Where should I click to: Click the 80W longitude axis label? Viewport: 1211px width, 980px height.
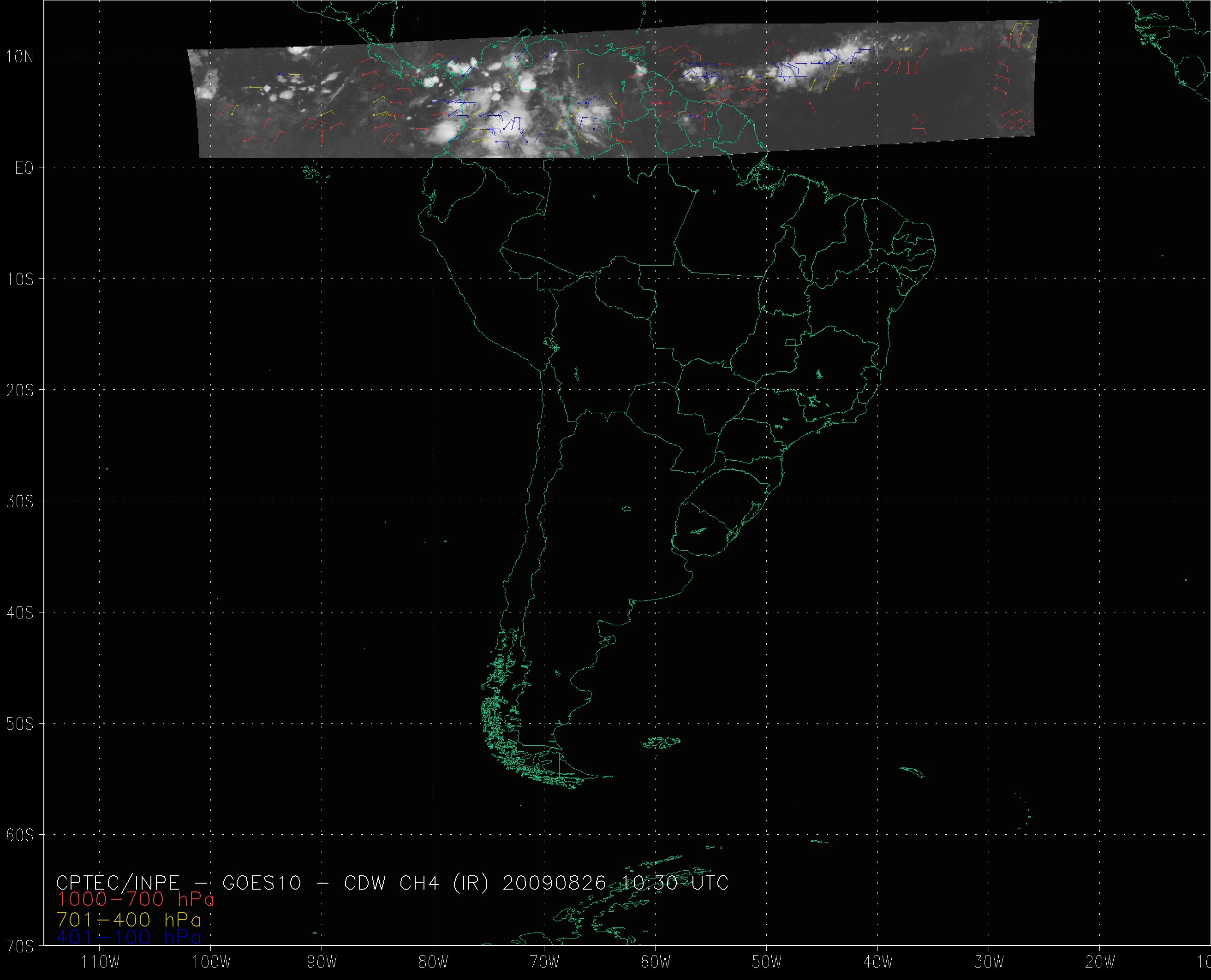pyautogui.click(x=434, y=962)
